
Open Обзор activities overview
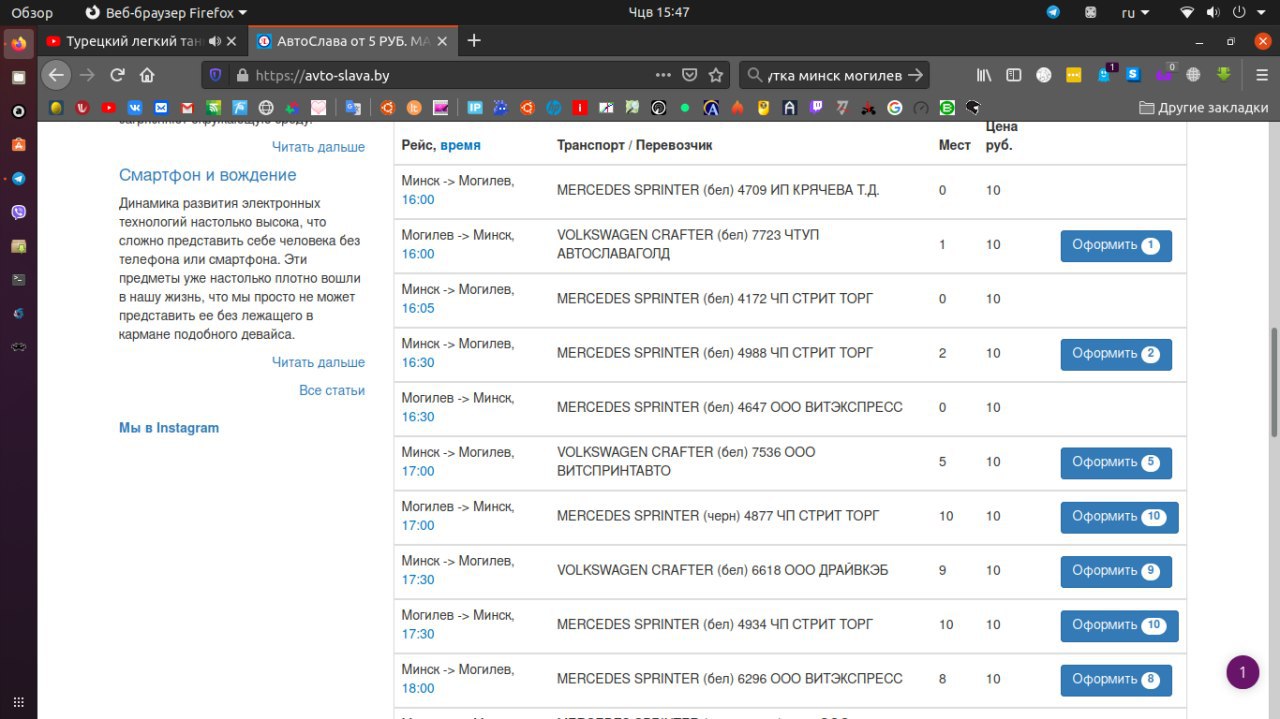coord(32,12)
